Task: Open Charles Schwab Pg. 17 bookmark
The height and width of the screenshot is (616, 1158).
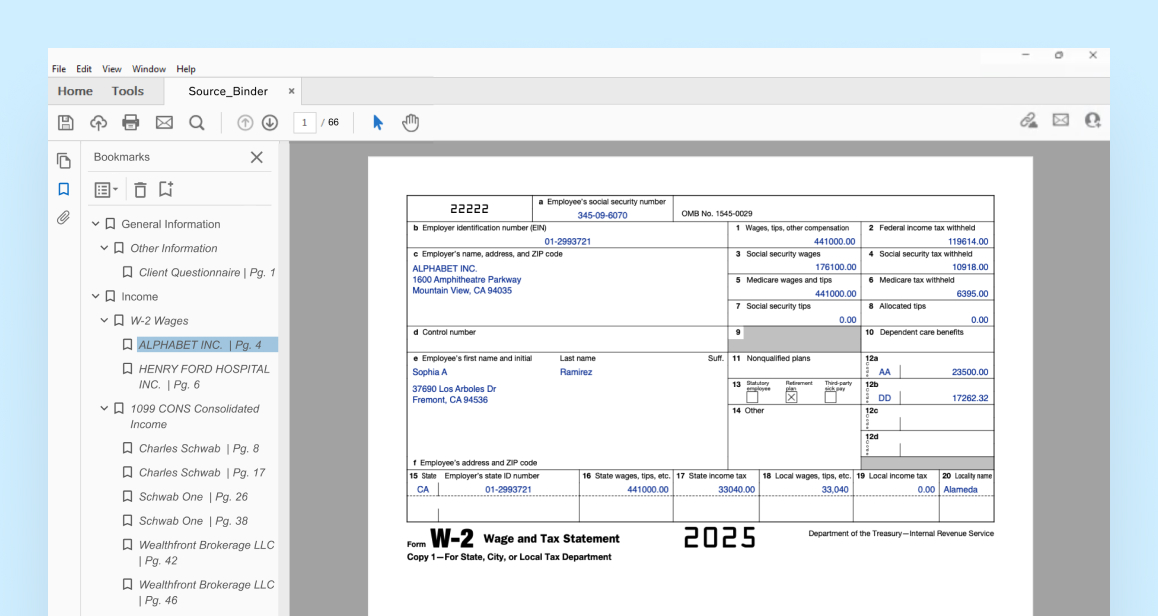Action: [x=202, y=473]
